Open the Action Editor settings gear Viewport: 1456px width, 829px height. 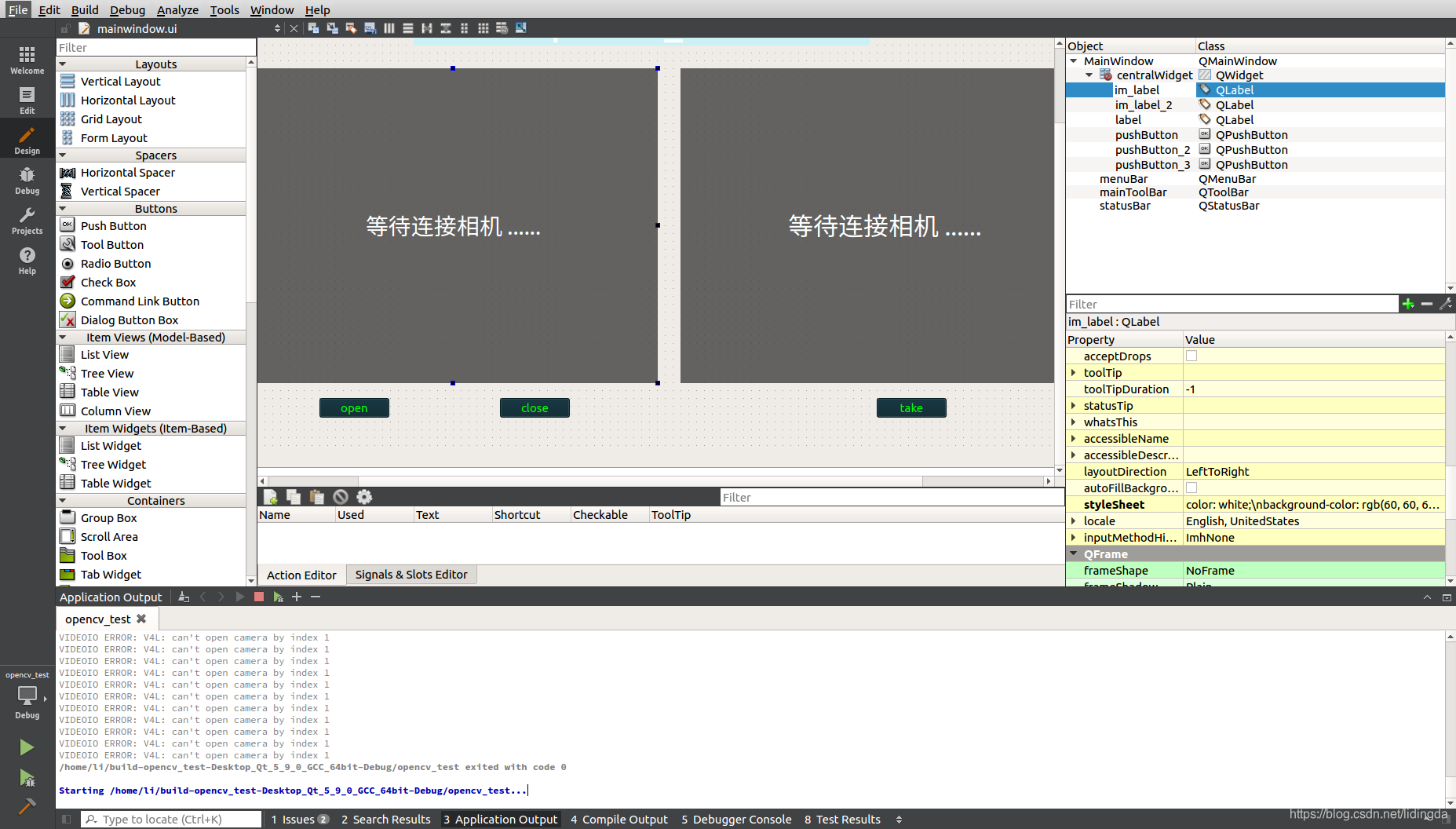[364, 496]
